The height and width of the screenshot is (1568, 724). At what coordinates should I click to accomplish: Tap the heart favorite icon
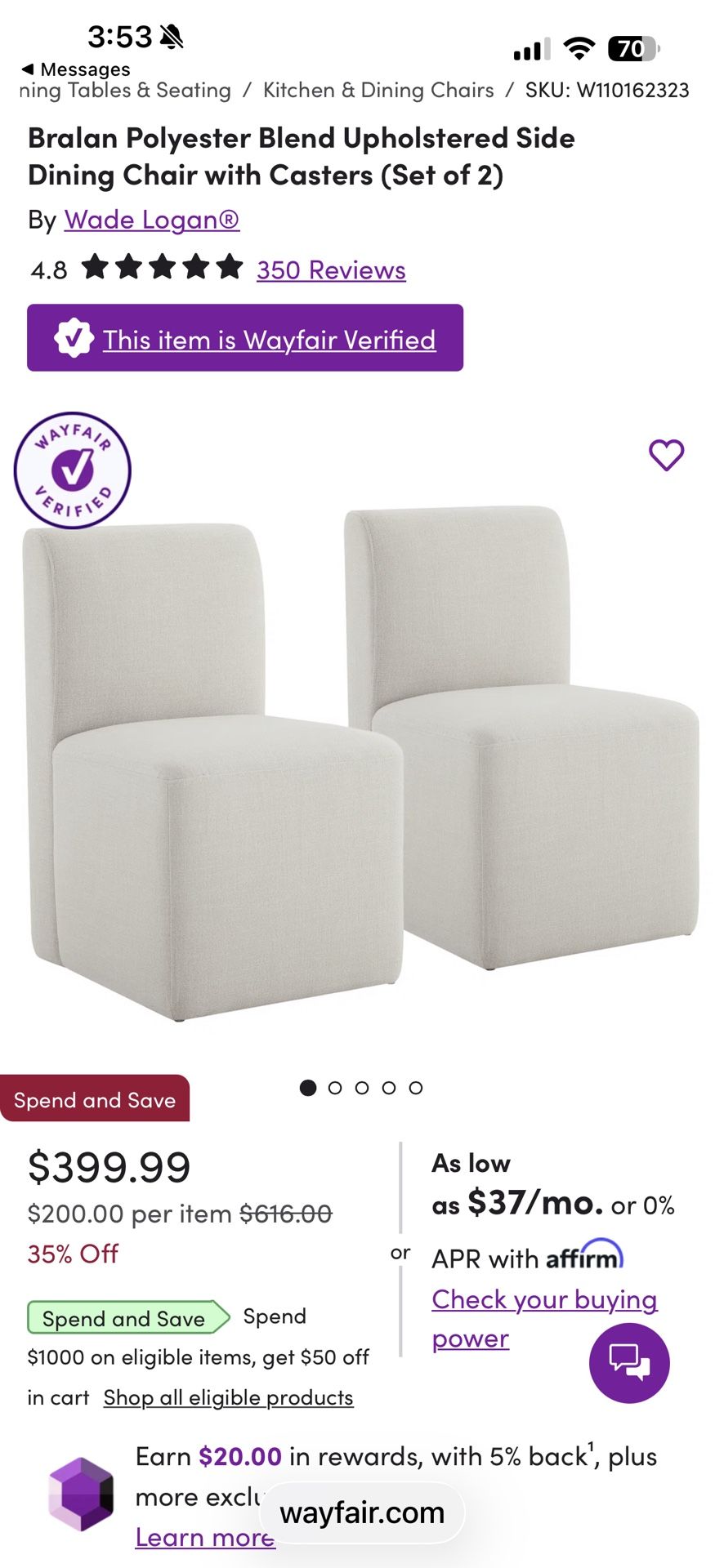point(666,455)
